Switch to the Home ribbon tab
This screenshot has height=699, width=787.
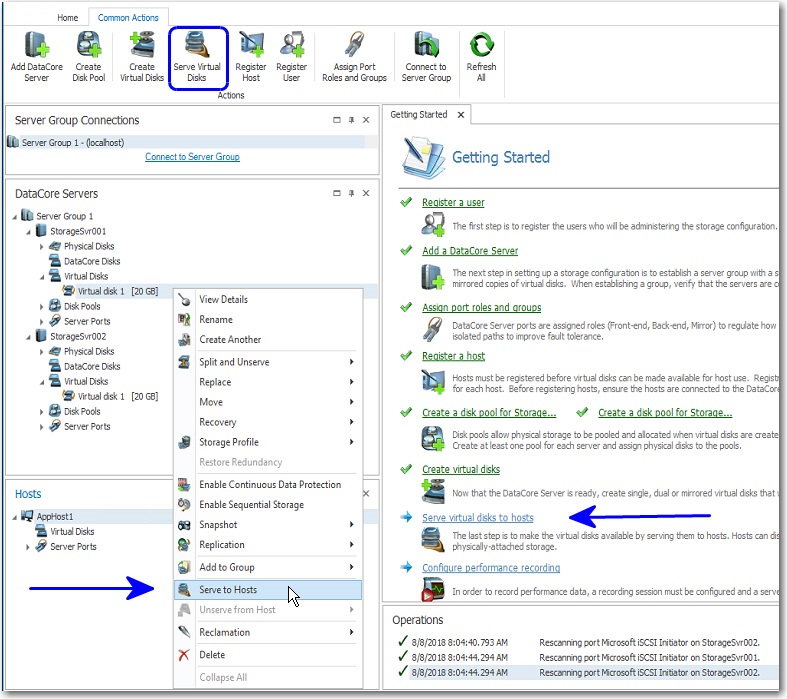67,18
